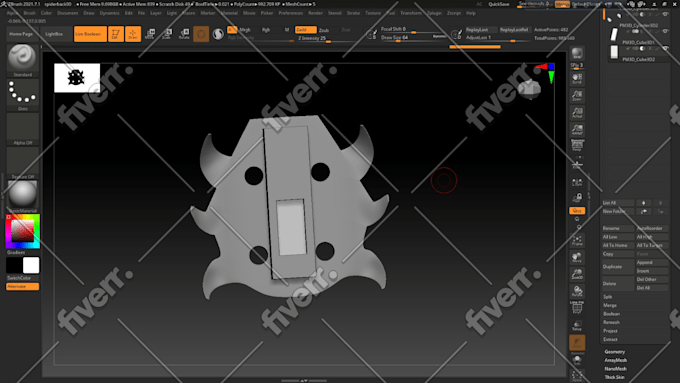Click the AAHalf view icon
680x383 pixels.
(x=577, y=129)
